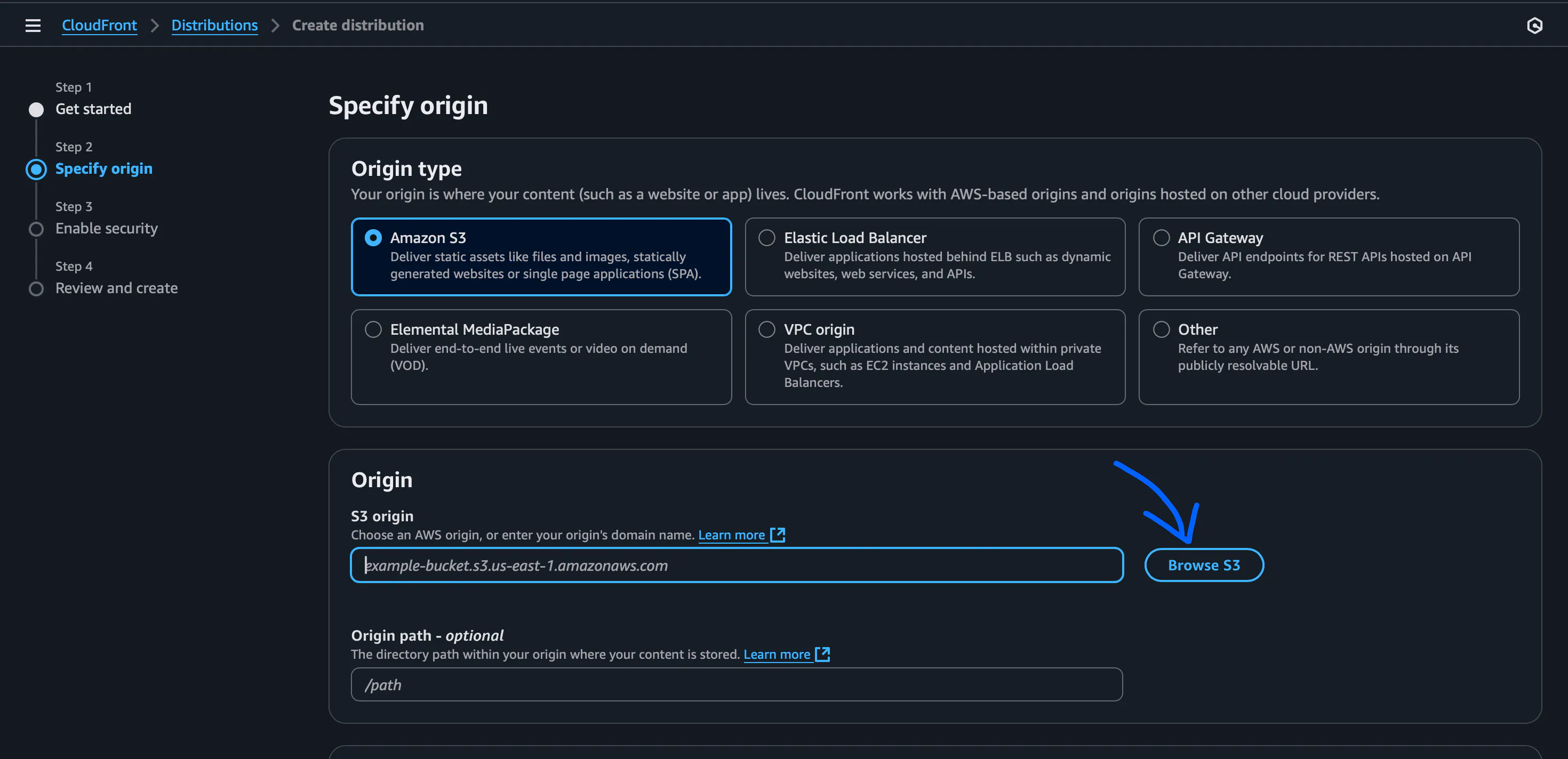Open Step 3 Enable security
The image size is (1568, 759).
(36, 229)
